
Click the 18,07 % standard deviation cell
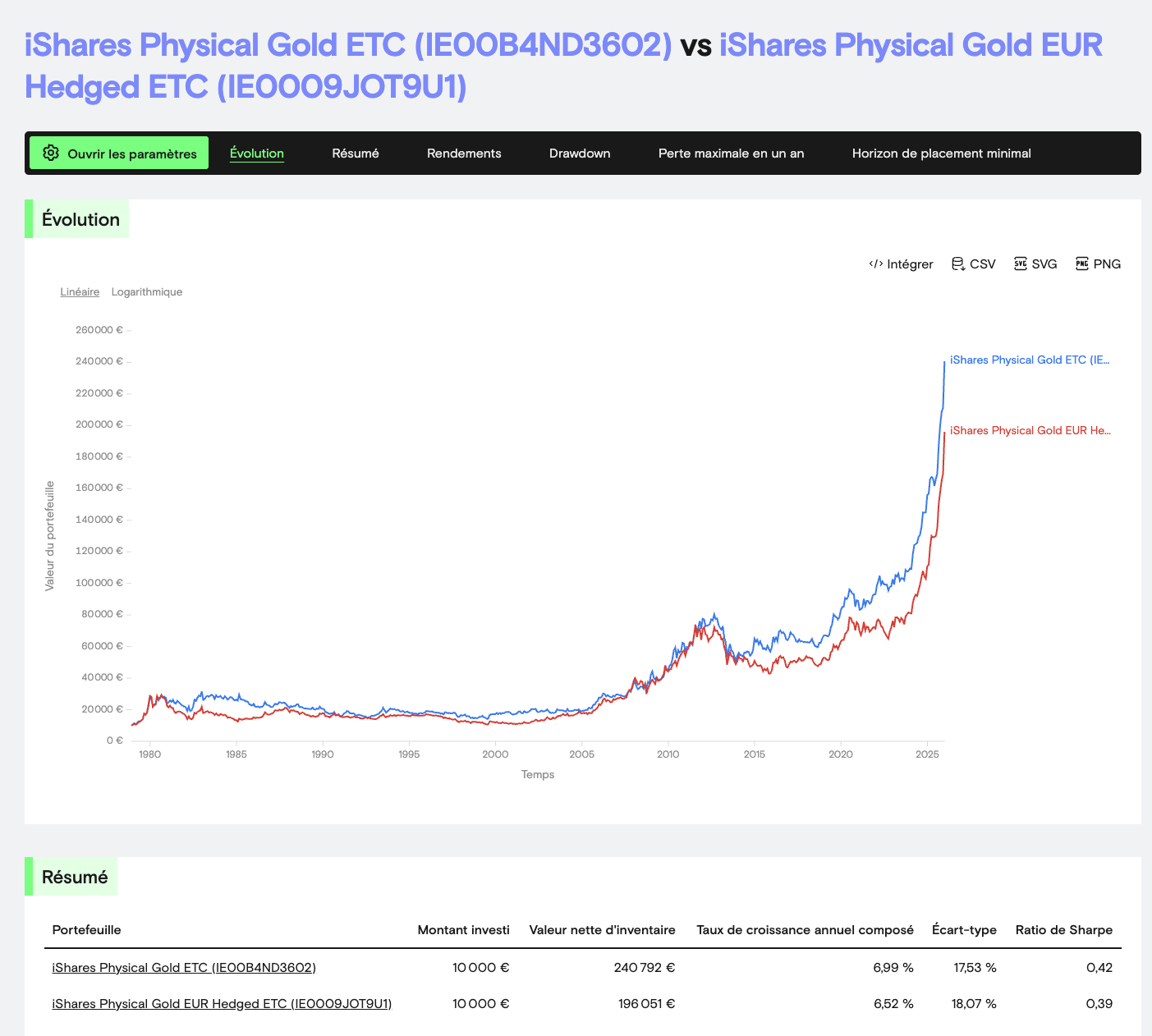[974, 1004]
